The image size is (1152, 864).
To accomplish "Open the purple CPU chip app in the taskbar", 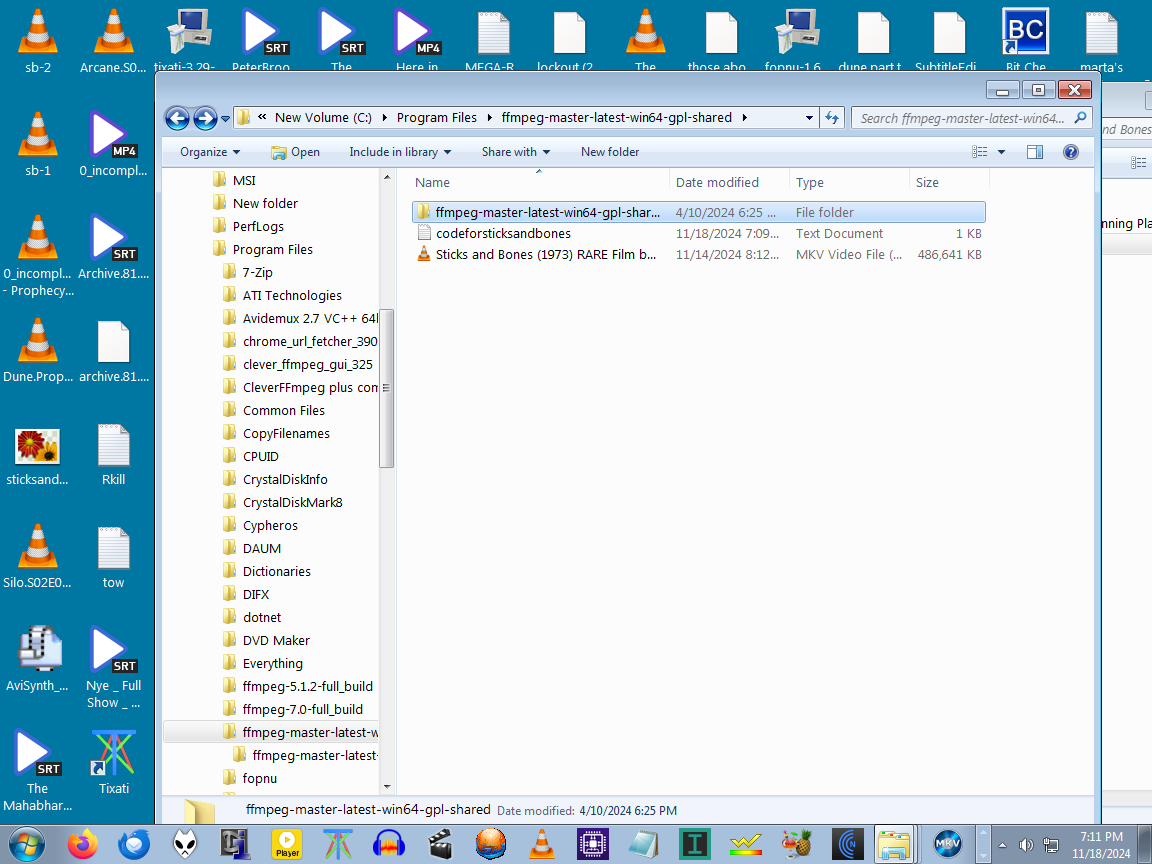I will click(x=593, y=844).
